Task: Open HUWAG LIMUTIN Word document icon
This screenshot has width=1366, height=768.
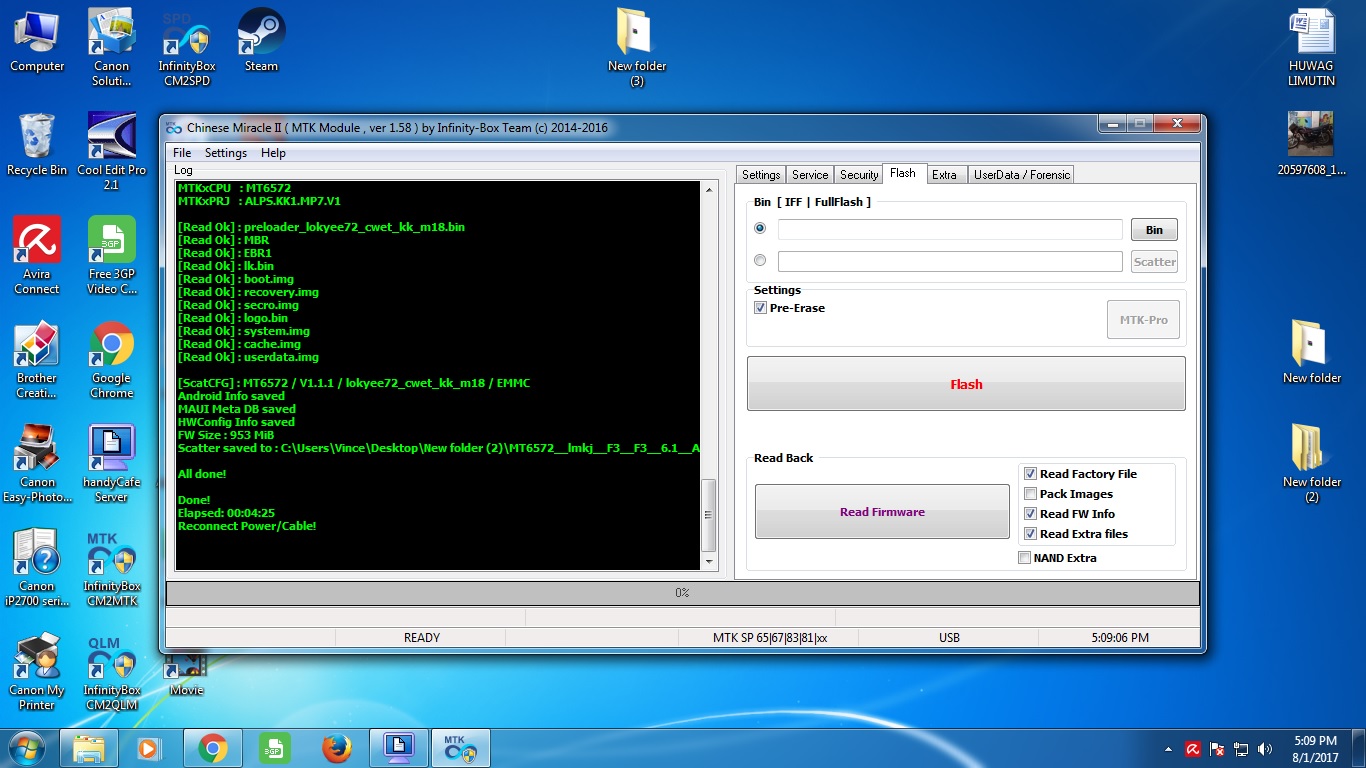Action: [1312, 47]
